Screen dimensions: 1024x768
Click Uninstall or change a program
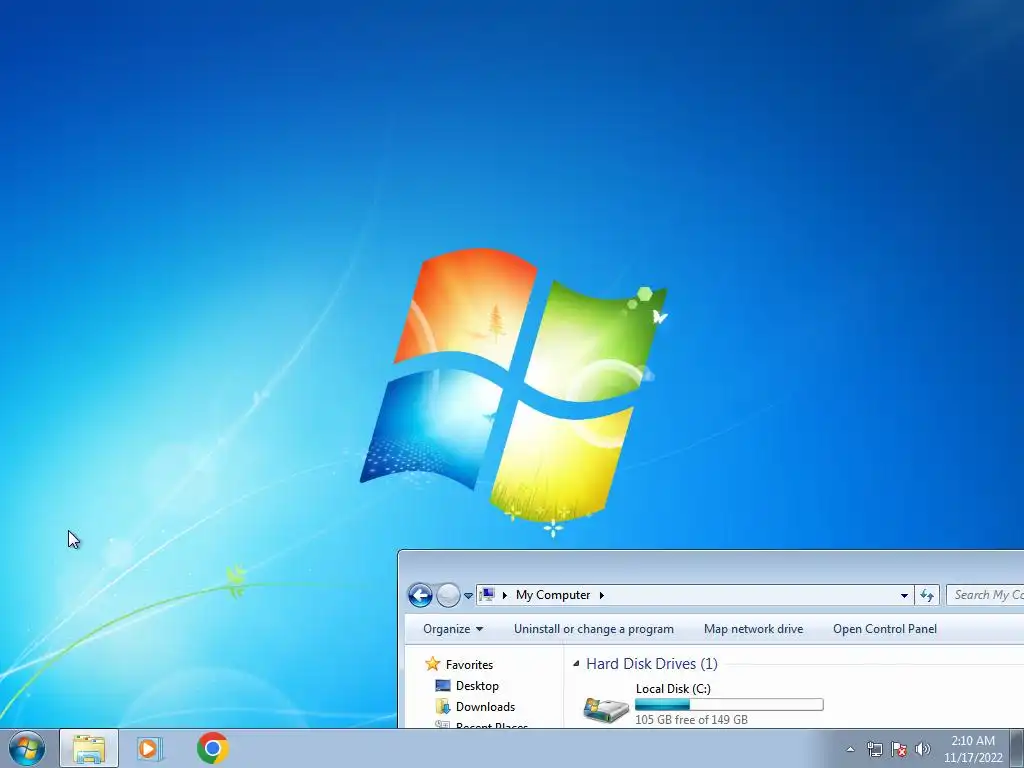click(x=594, y=629)
